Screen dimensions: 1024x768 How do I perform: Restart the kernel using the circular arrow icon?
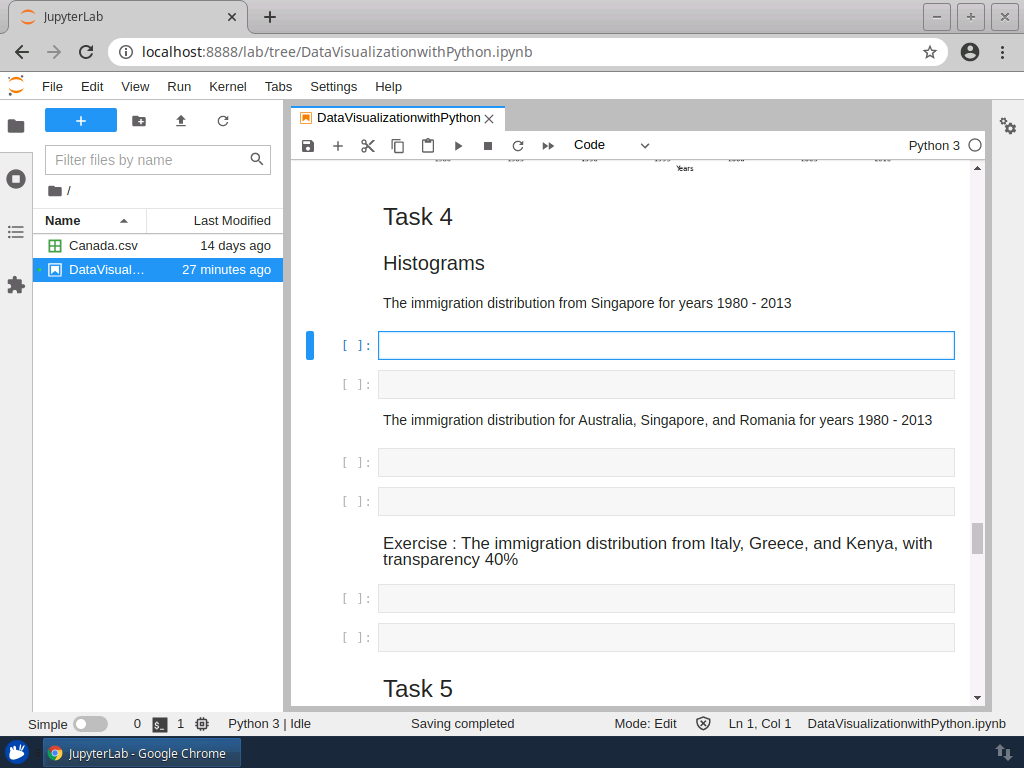[x=518, y=146]
